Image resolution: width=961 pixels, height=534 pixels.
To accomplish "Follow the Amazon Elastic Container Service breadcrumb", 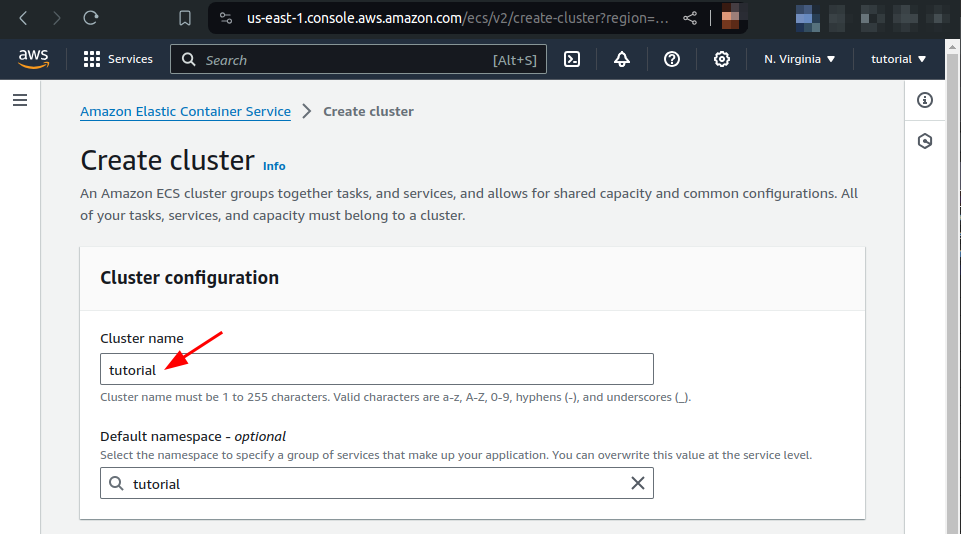I will (185, 112).
